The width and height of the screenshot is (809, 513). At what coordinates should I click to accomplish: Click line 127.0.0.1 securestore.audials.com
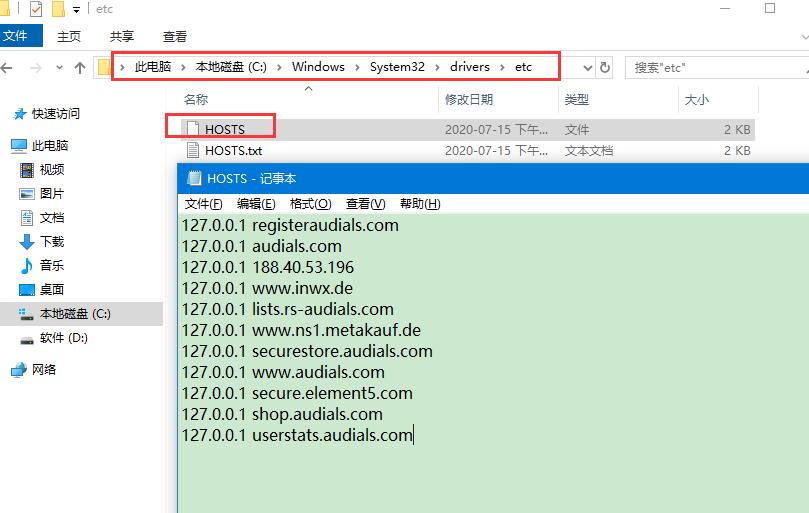pyautogui.click(x=307, y=351)
